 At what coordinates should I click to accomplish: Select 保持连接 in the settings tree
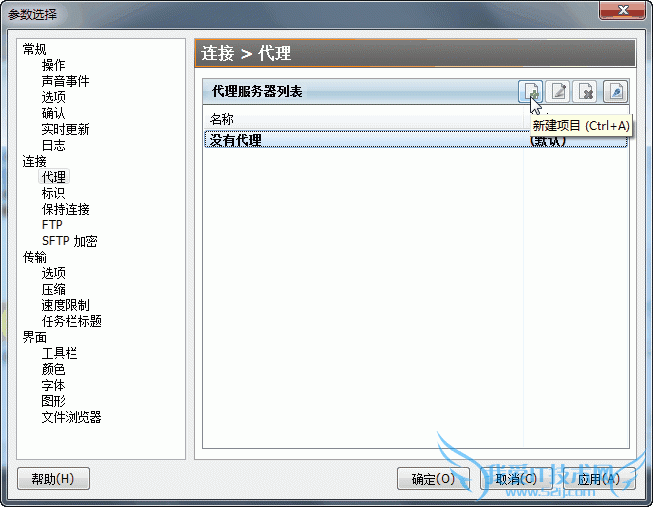(x=65, y=209)
